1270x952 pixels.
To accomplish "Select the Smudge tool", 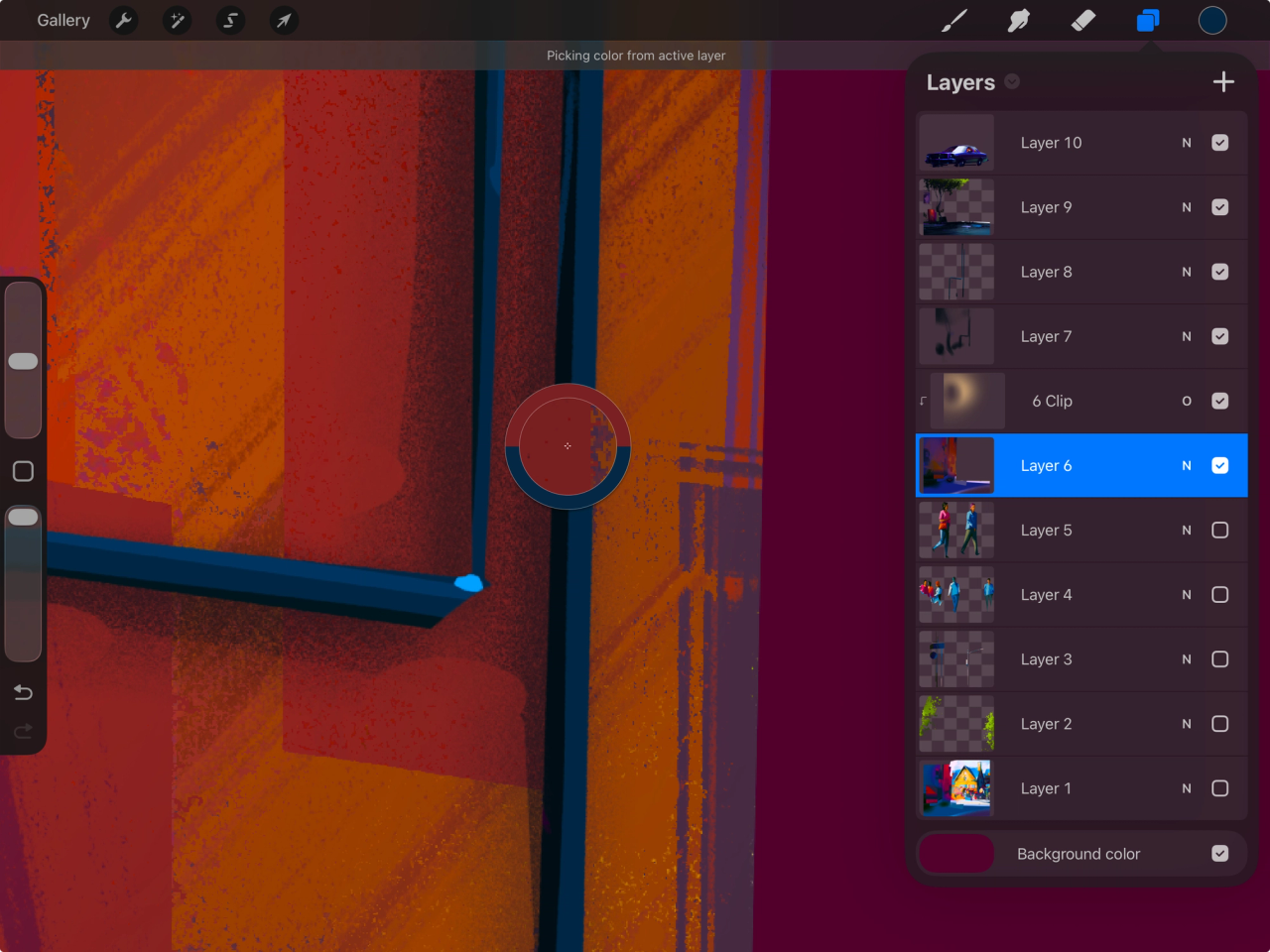I will (x=1019, y=20).
